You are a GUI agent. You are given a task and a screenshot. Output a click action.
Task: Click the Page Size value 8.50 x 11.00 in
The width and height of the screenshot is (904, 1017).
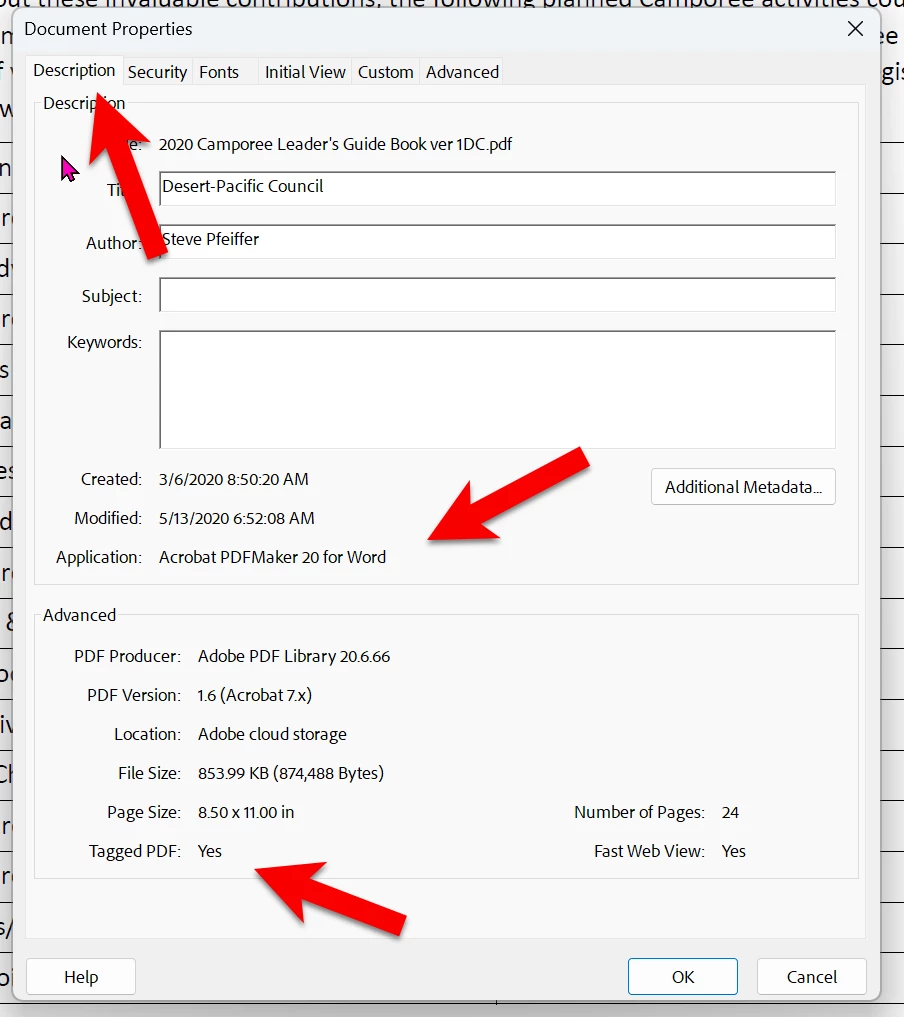[x=246, y=812]
